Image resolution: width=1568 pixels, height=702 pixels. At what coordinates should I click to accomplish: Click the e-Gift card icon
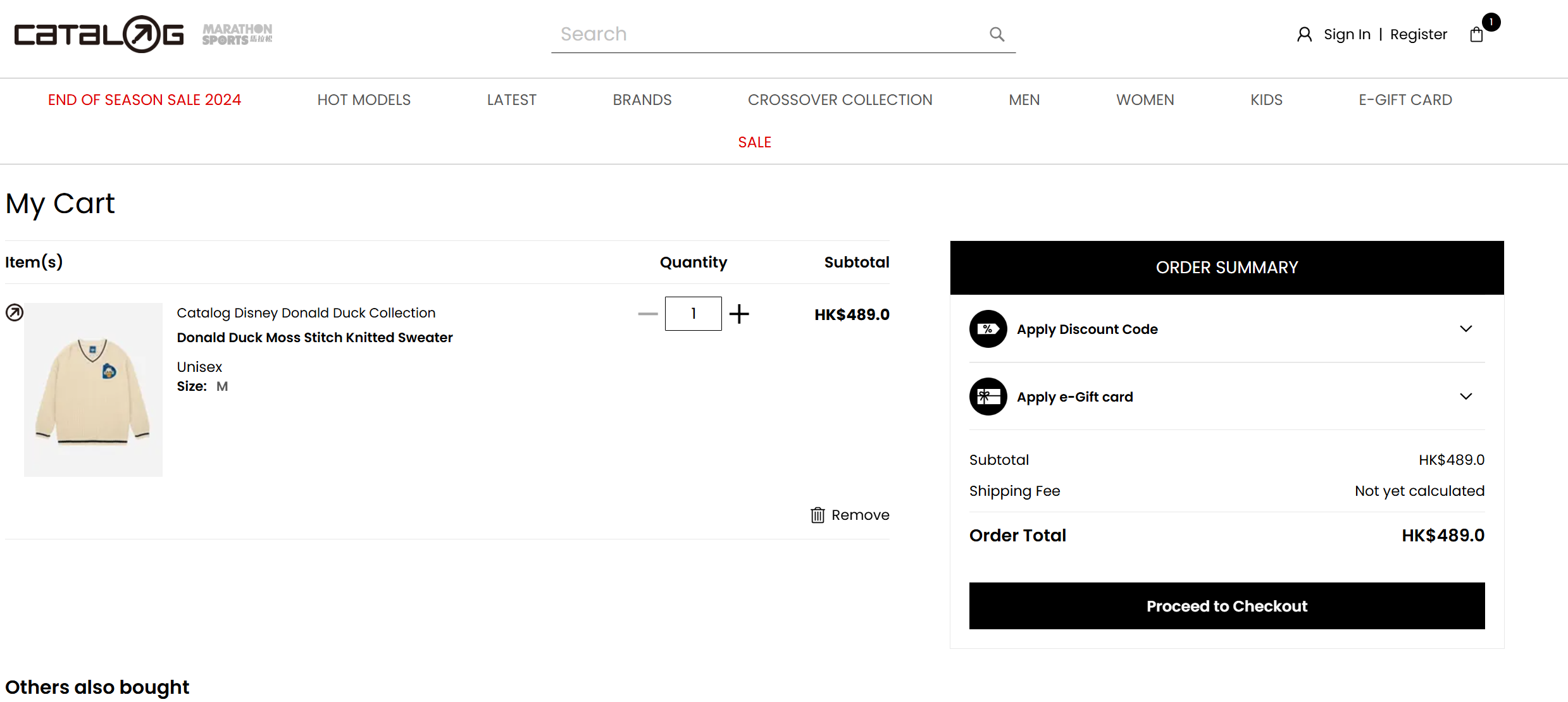tap(988, 397)
